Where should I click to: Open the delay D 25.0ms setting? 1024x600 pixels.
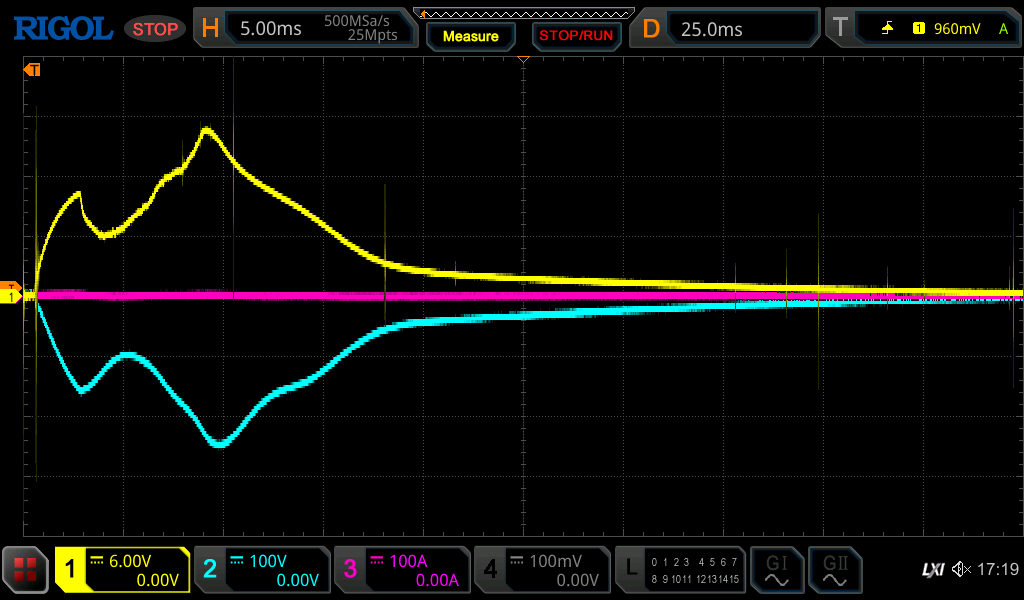click(724, 29)
